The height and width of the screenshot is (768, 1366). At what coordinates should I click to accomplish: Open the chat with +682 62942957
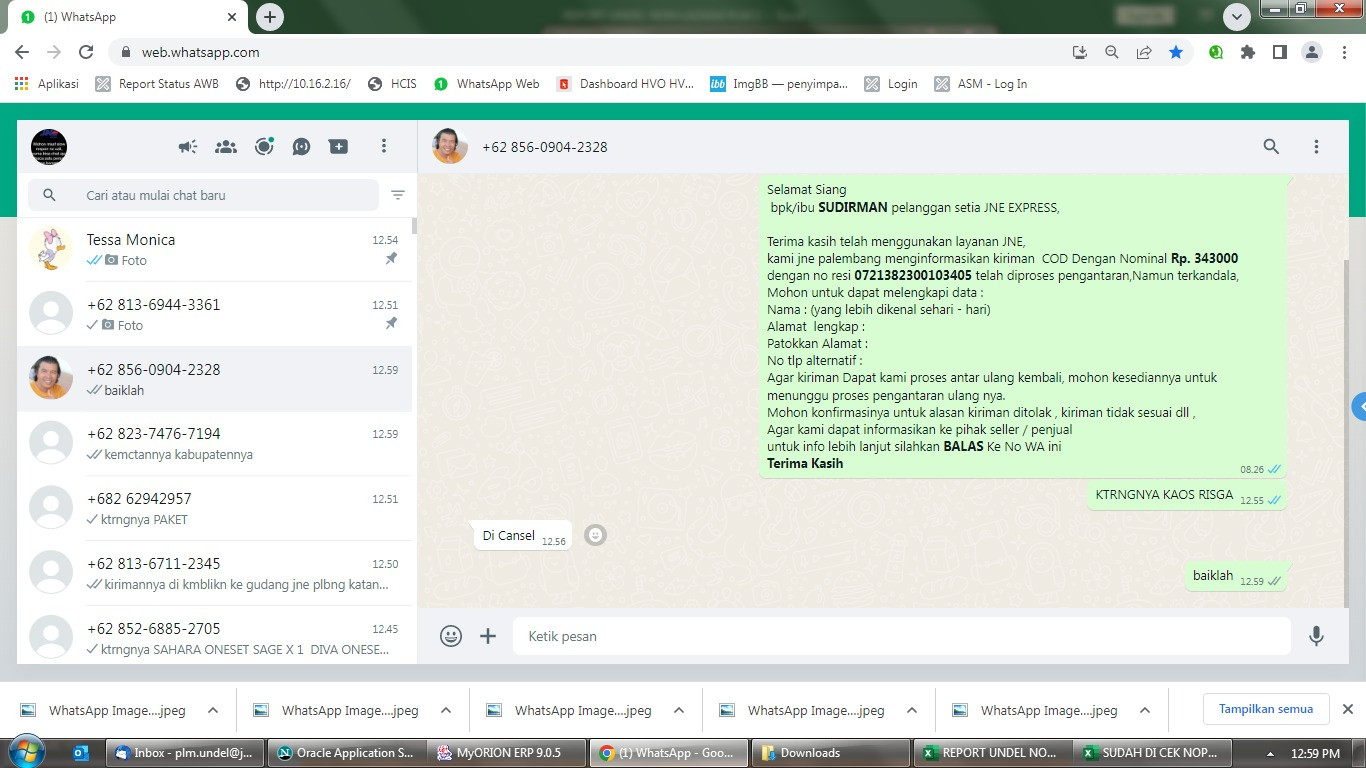coord(214,509)
